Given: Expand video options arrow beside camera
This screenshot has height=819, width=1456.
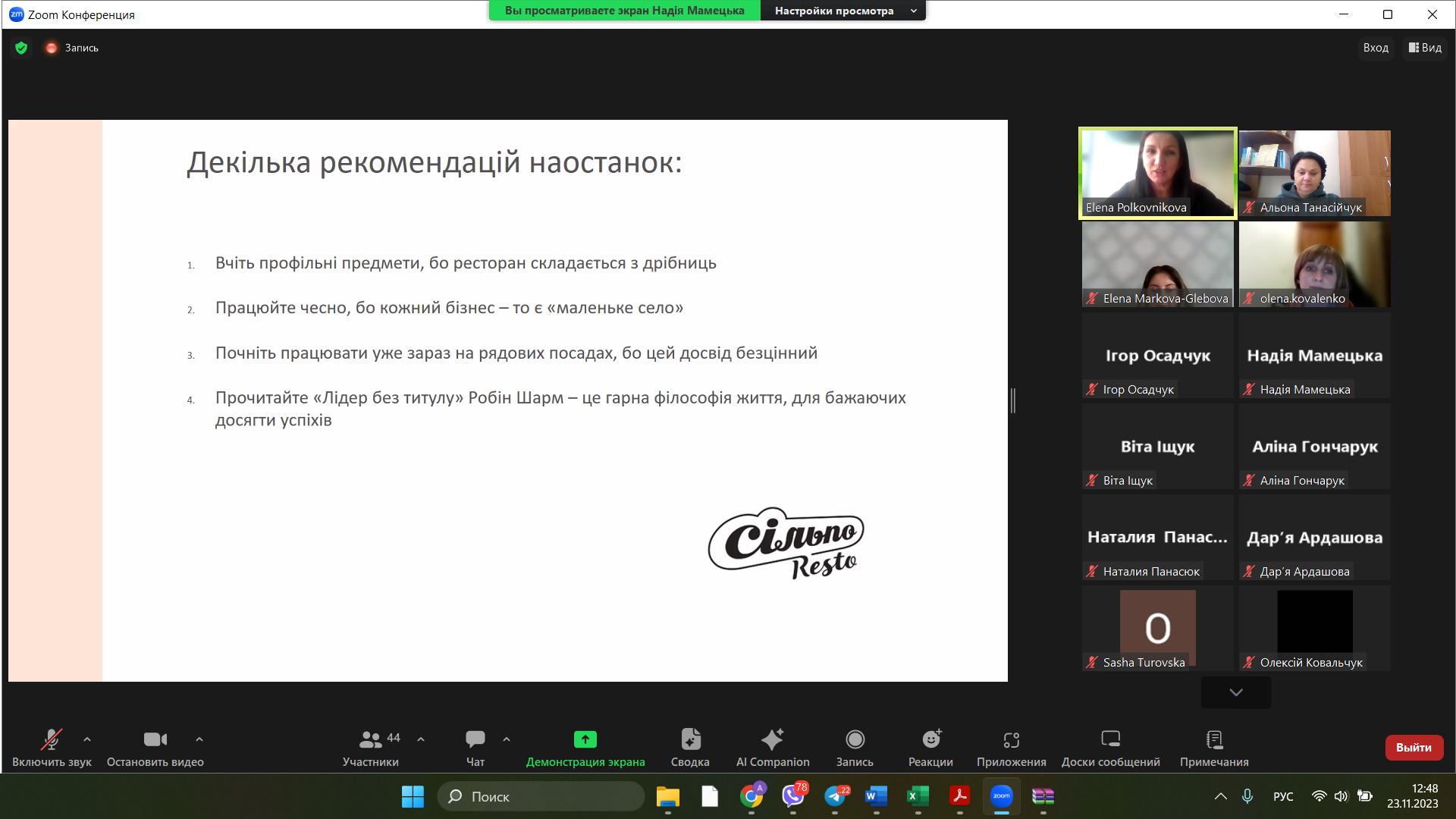Looking at the screenshot, I should [199, 739].
